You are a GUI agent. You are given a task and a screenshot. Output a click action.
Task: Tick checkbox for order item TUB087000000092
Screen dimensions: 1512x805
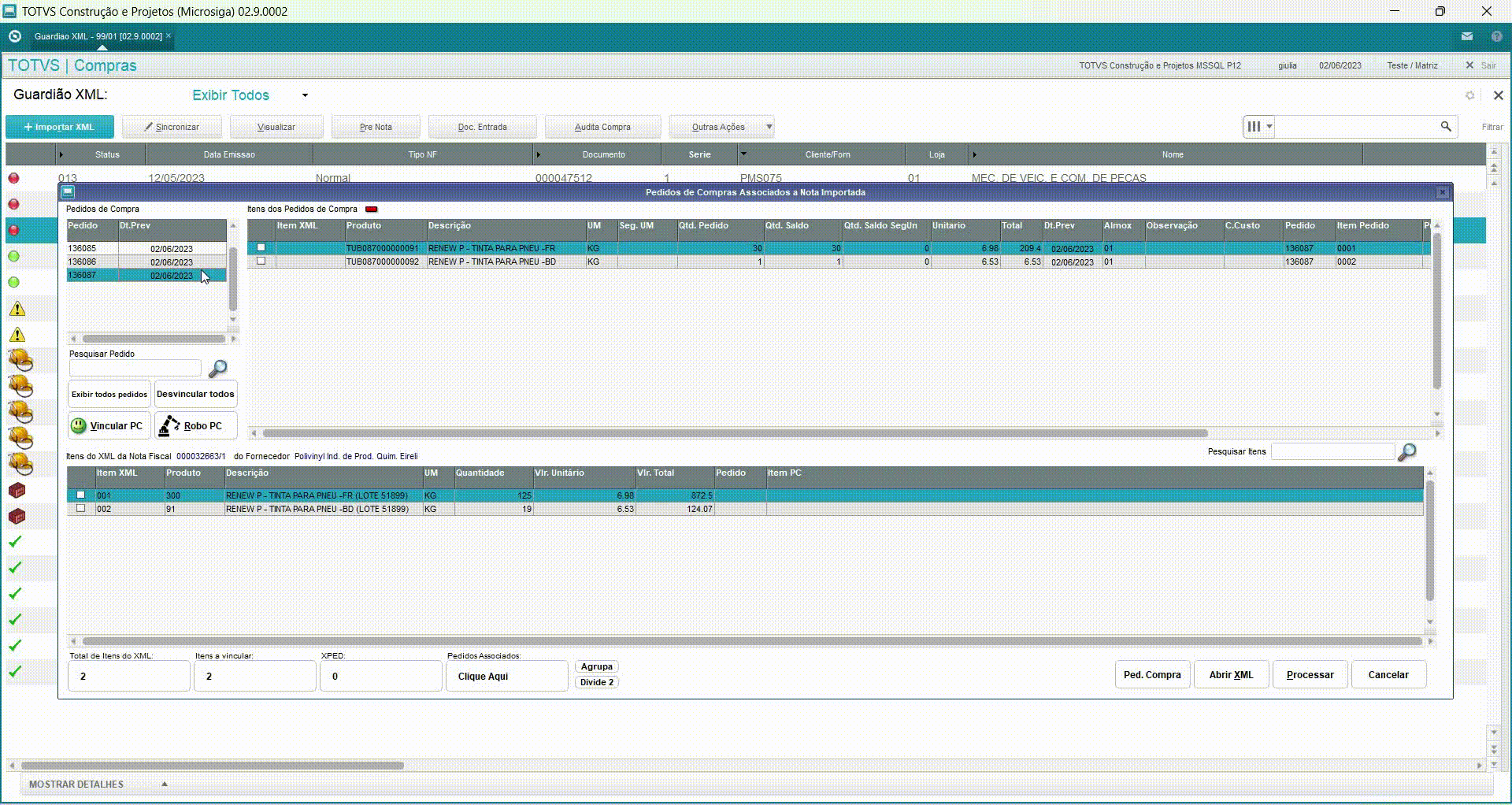point(261,261)
